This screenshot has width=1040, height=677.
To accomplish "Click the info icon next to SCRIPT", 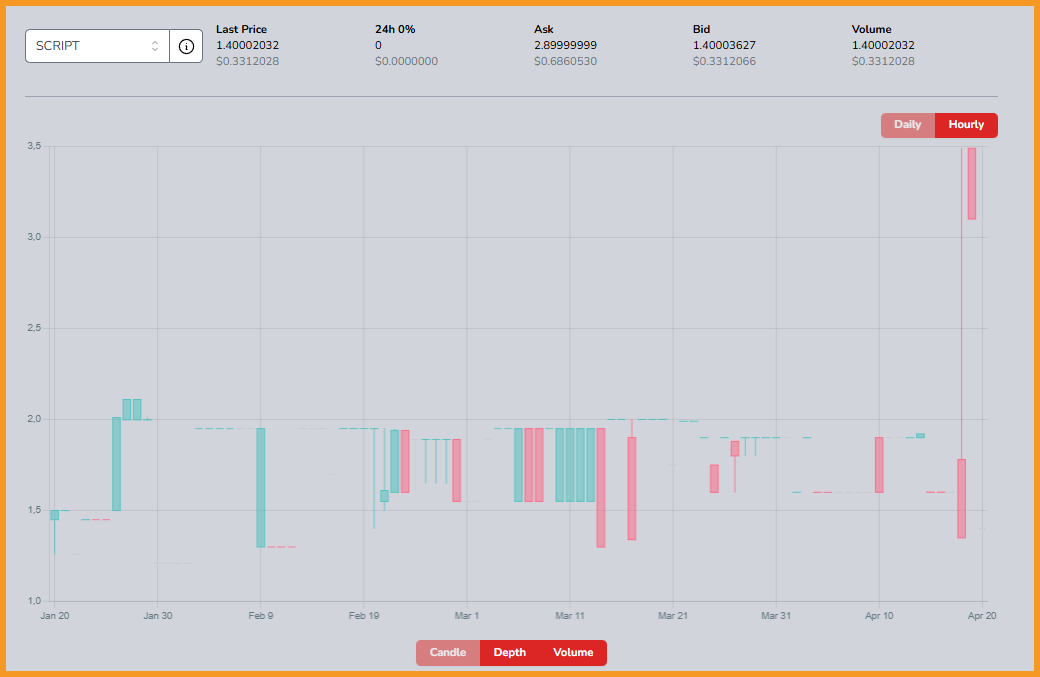I will coord(186,46).
